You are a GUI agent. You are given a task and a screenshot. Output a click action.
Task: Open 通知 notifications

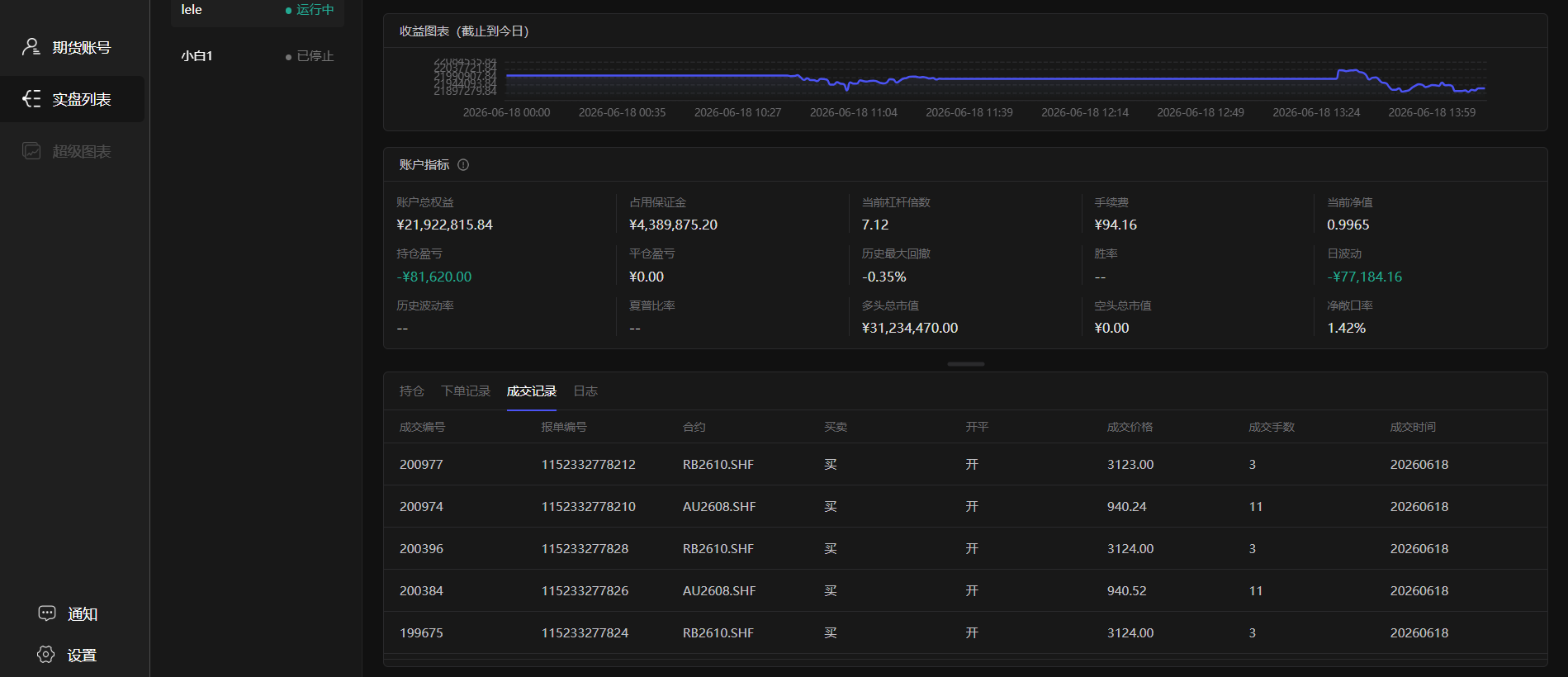tap(69, 613)
